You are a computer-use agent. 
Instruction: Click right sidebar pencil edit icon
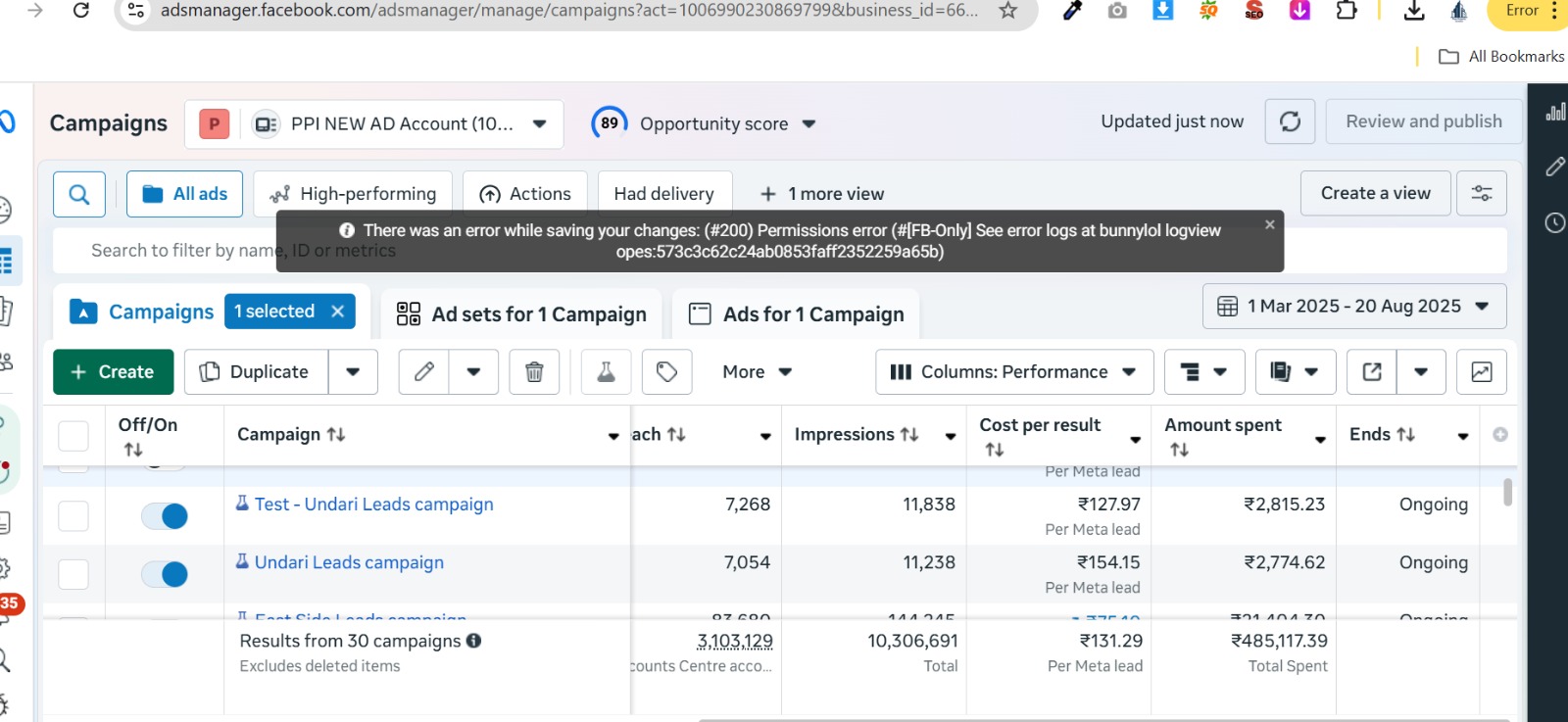[x=1555, y=167]
